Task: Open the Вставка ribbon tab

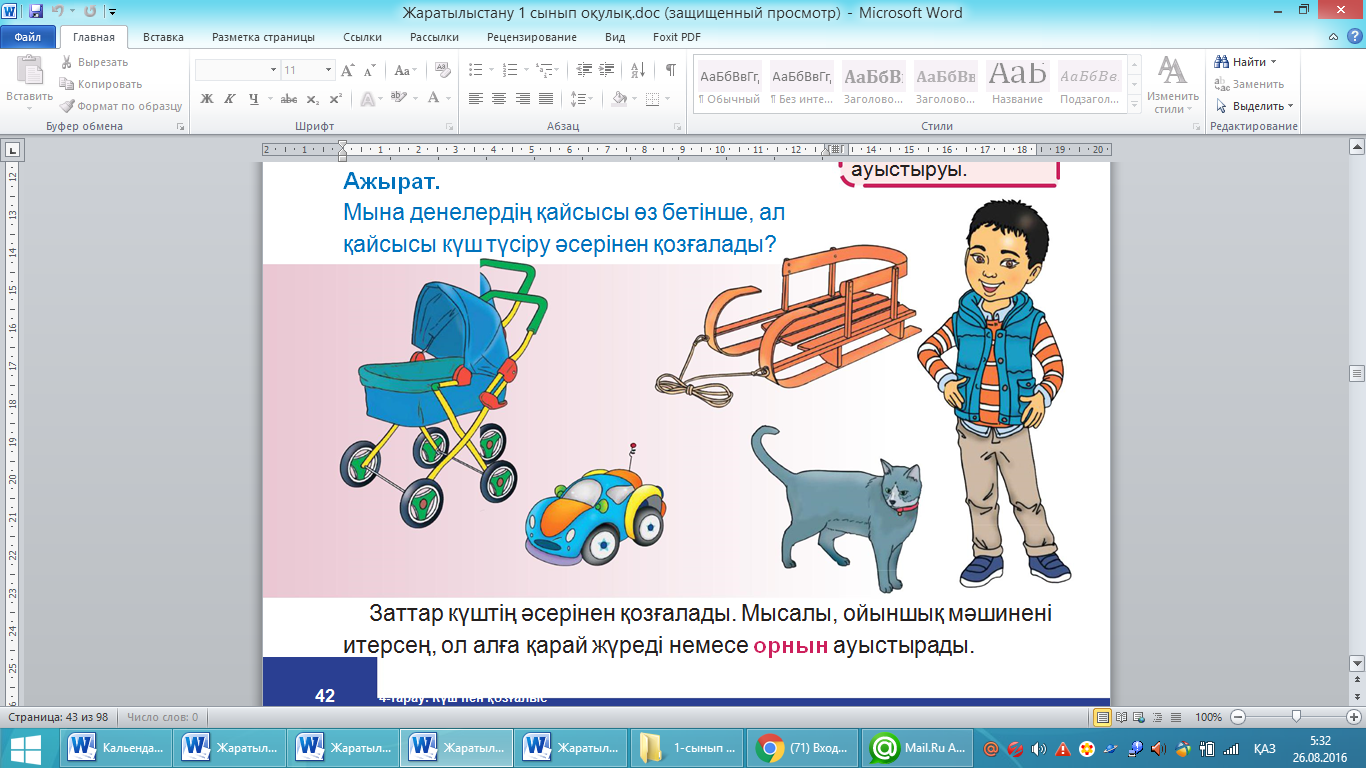Action: [163, 37]
